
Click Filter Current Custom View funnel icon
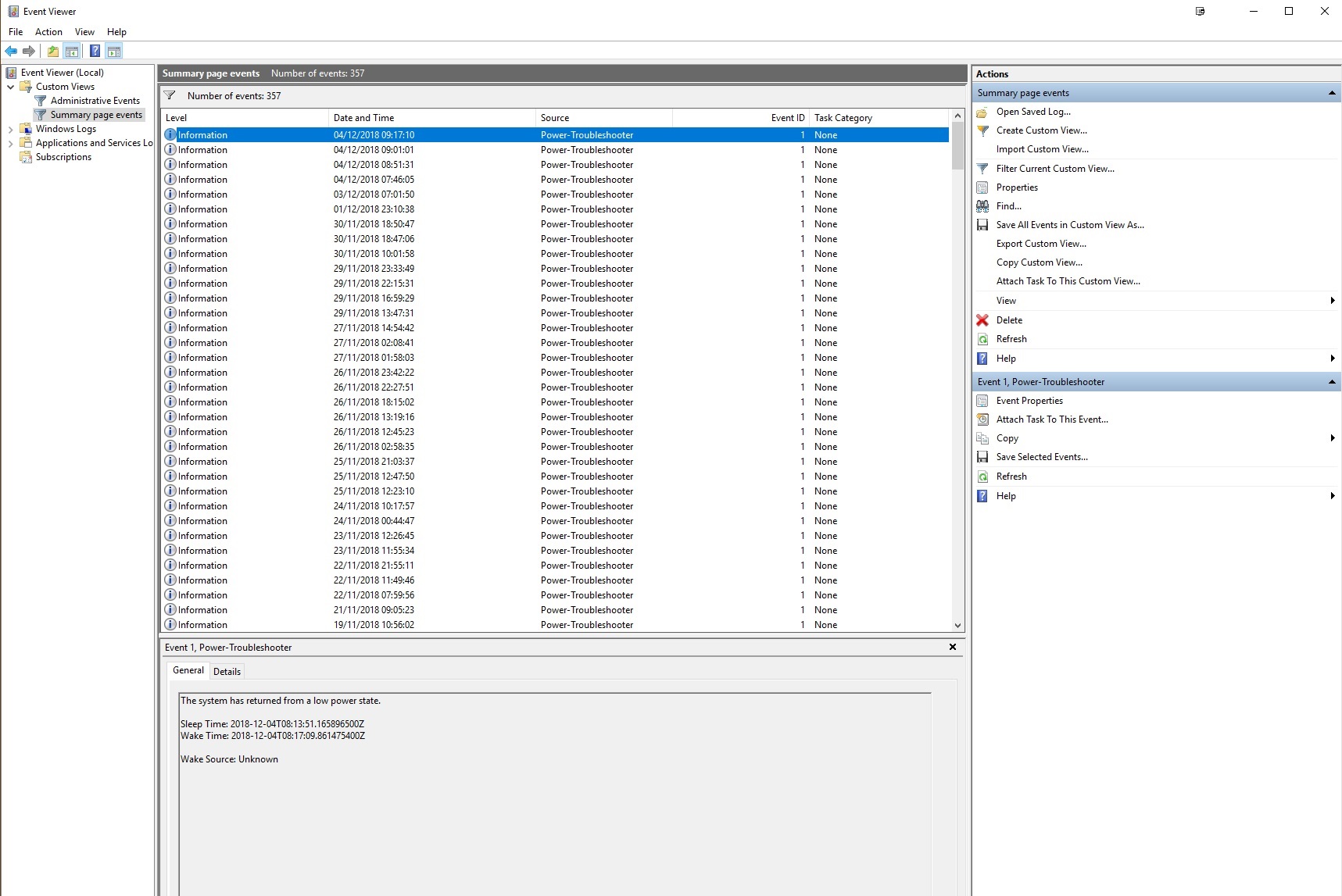(x=982, y=169)
